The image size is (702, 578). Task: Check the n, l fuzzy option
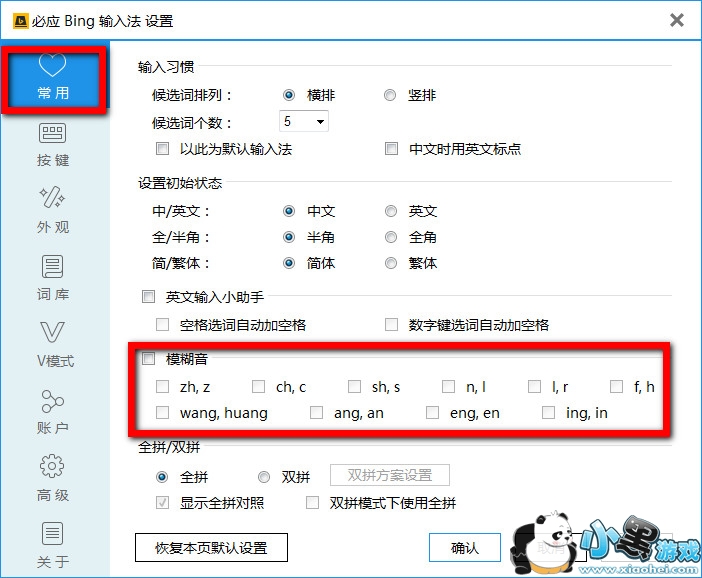(x=448, y=386)
